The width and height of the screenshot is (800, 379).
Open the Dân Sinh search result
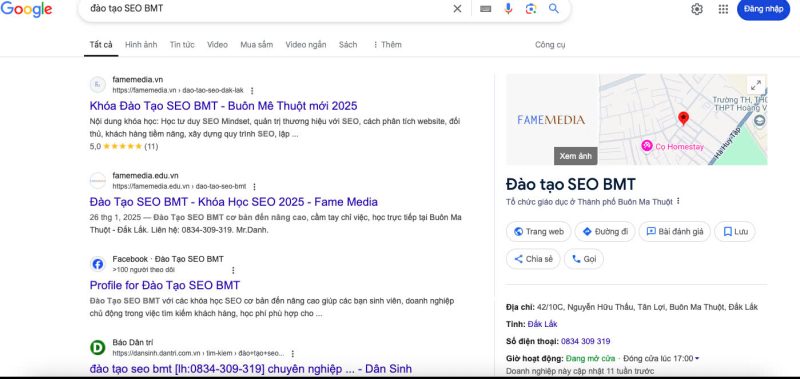point(251,369)
